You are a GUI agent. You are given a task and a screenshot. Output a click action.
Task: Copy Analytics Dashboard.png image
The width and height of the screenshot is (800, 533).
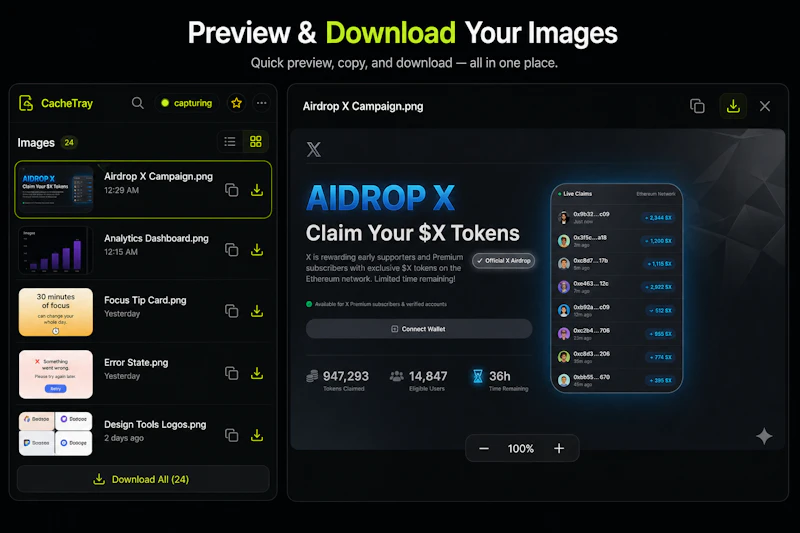point(232,249)
